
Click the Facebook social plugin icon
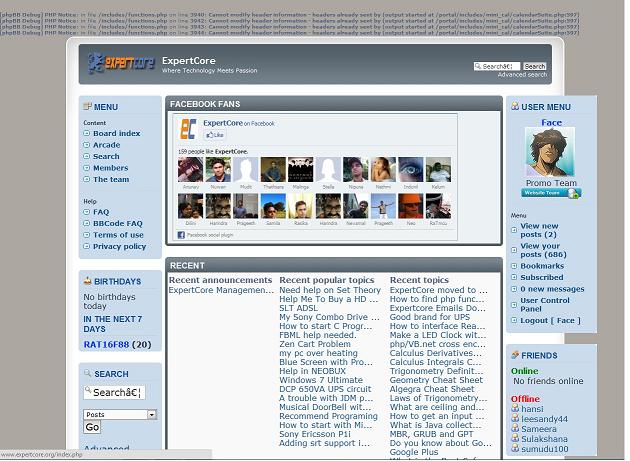[x=181, y=235]
